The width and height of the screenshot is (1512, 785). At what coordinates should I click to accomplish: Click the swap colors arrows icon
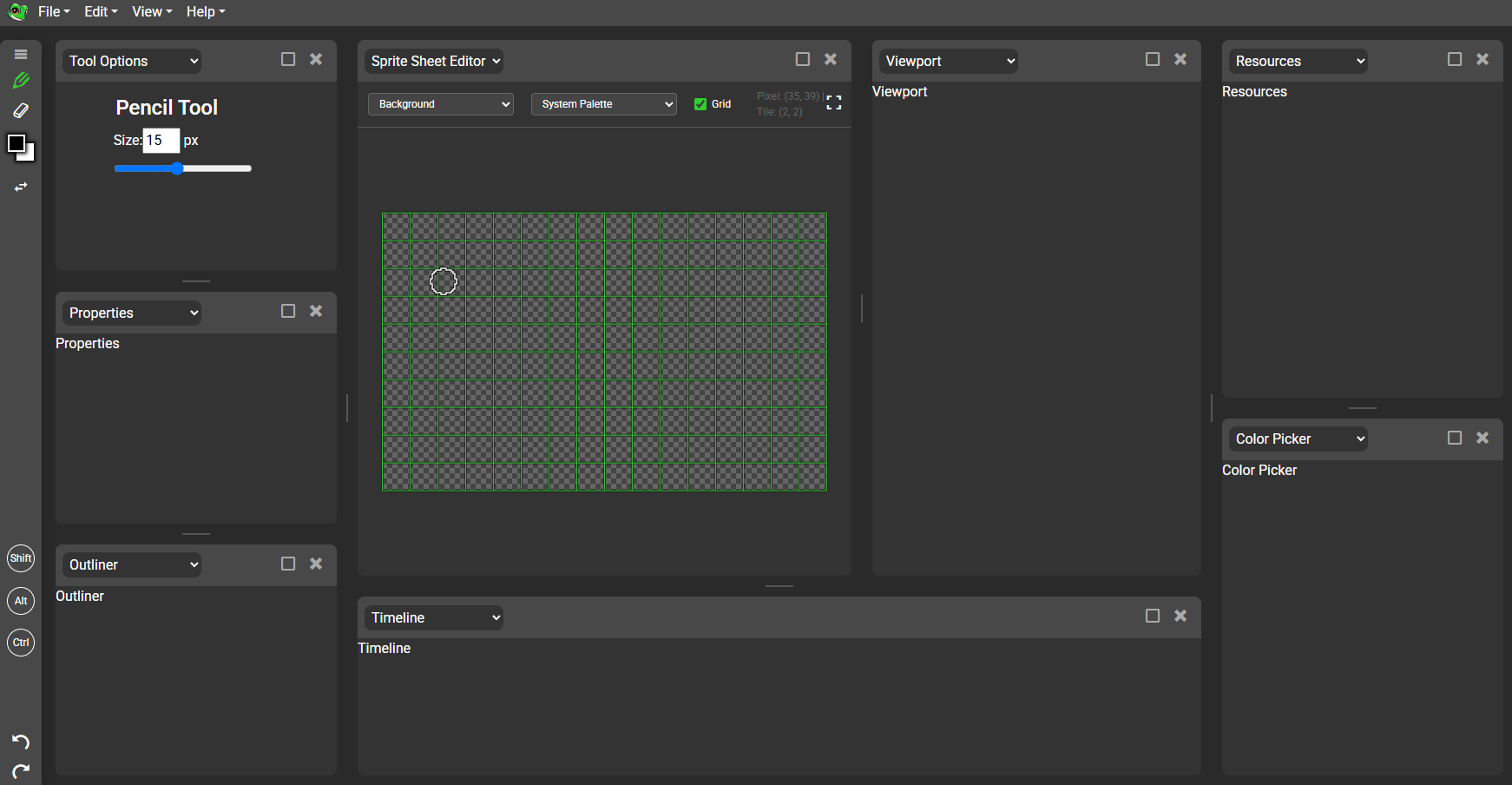[21, 187]
